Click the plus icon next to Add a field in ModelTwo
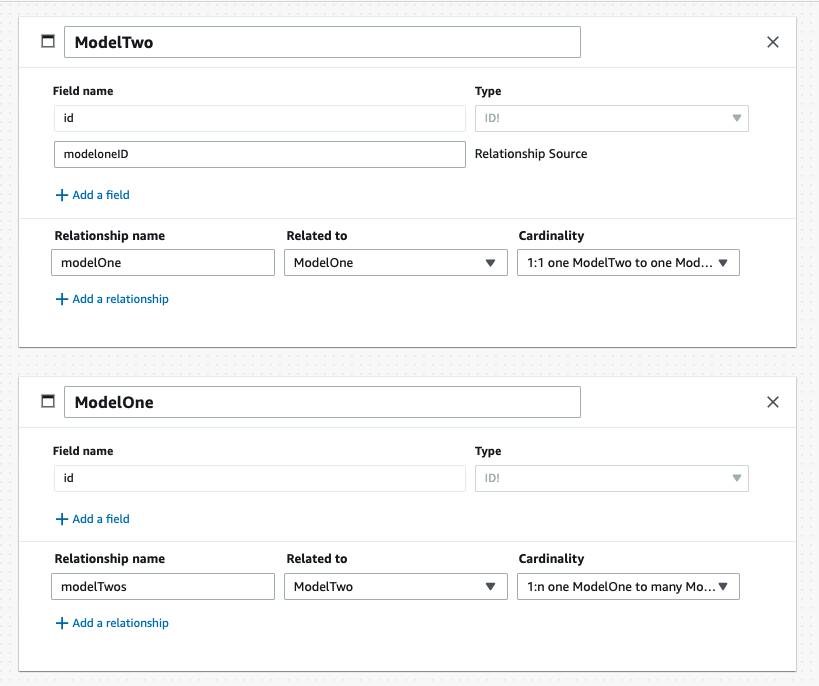Screen dimensions: 819x686 coord(61,195)
